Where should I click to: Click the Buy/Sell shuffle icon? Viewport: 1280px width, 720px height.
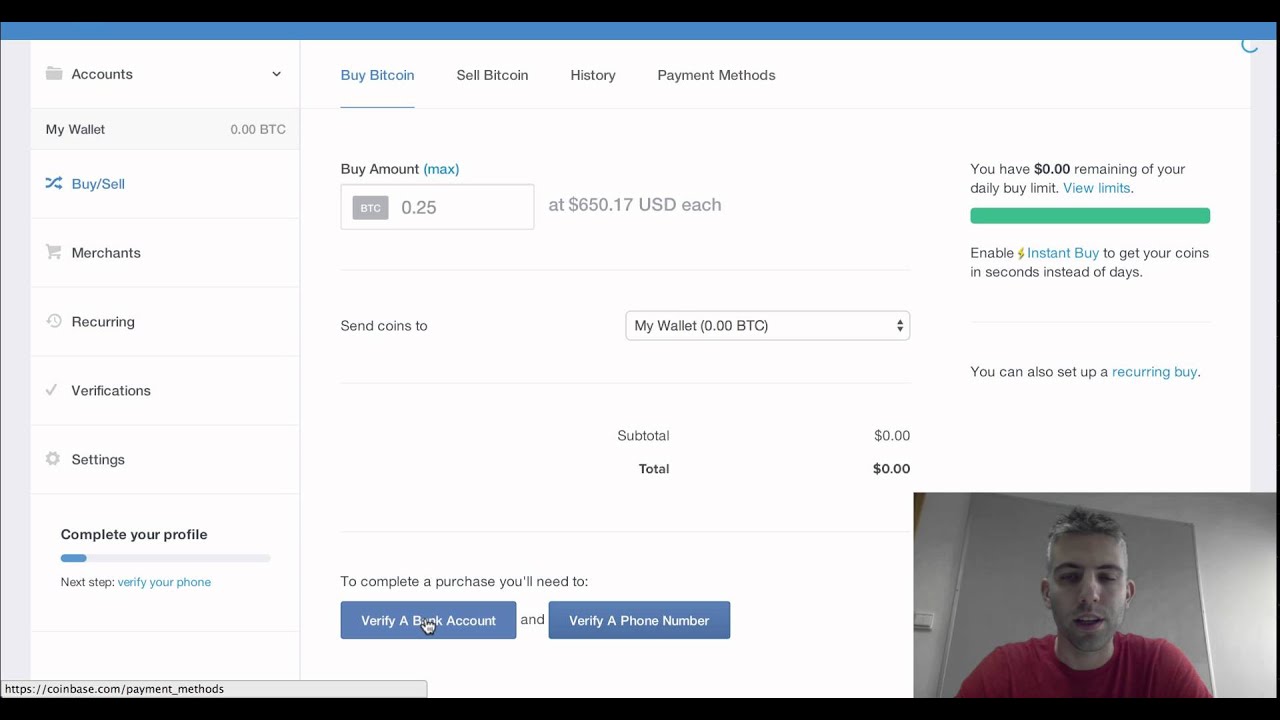54,183
